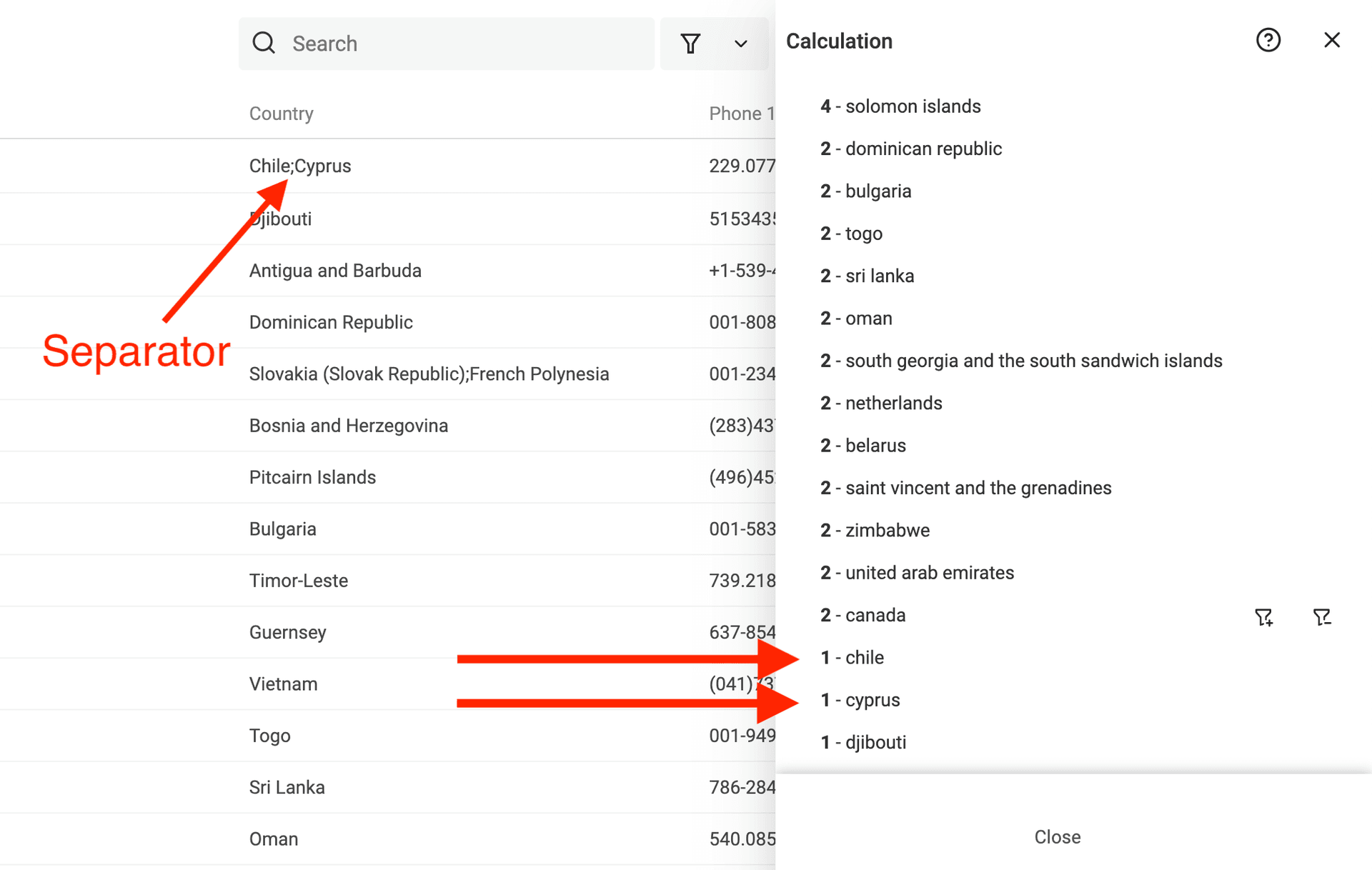The image size is (1372, 870).
Task: Select the 4 - solomon islands entry
Action: point(900,106)
